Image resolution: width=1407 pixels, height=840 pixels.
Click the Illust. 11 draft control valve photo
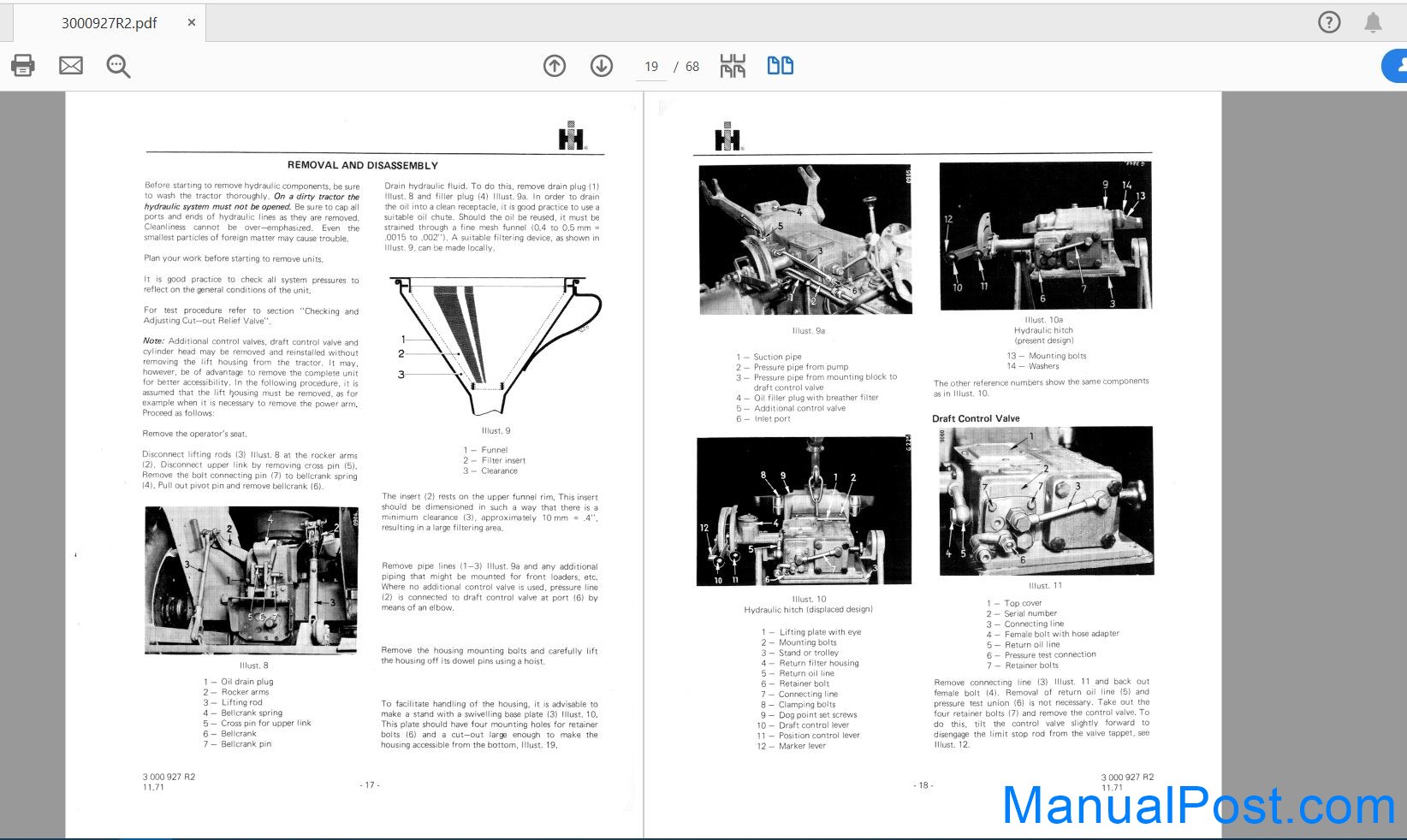click(1047, 501)
